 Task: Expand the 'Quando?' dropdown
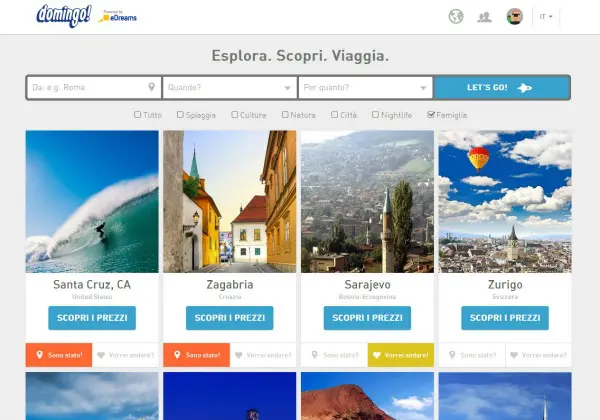click(x=230, y=88)
